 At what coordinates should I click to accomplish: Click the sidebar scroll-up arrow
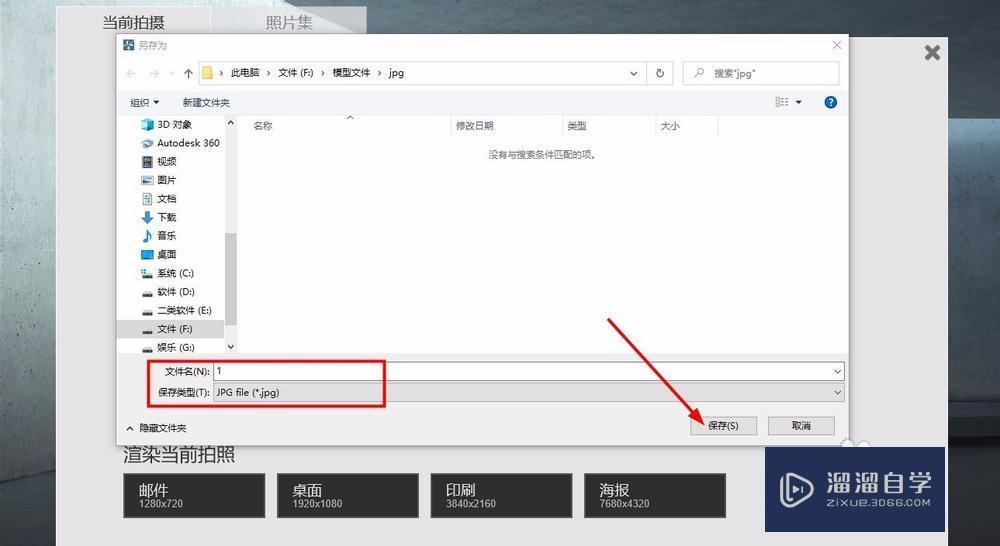pyautogui.click(x=231, y=122)
